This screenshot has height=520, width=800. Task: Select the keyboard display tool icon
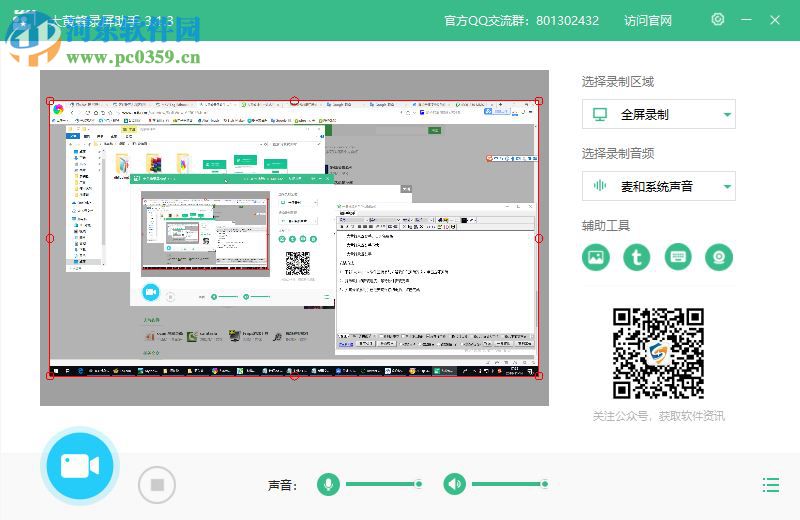point(678,257)
